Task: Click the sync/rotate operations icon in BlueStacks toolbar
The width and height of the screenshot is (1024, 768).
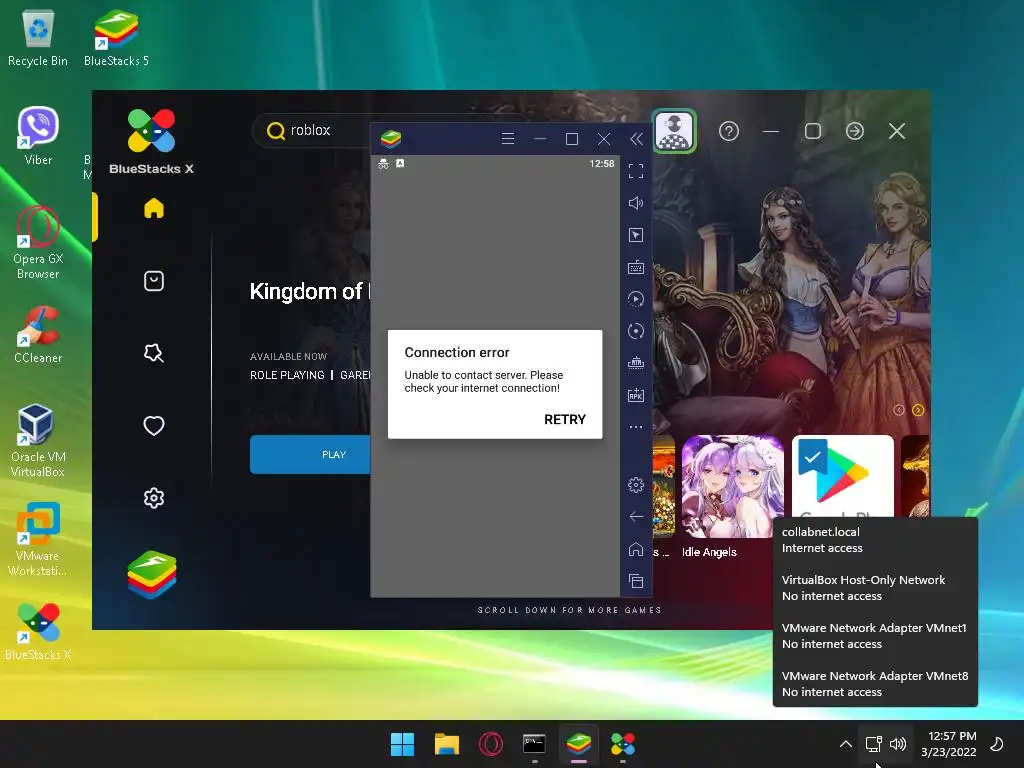Action: [636, 331]
